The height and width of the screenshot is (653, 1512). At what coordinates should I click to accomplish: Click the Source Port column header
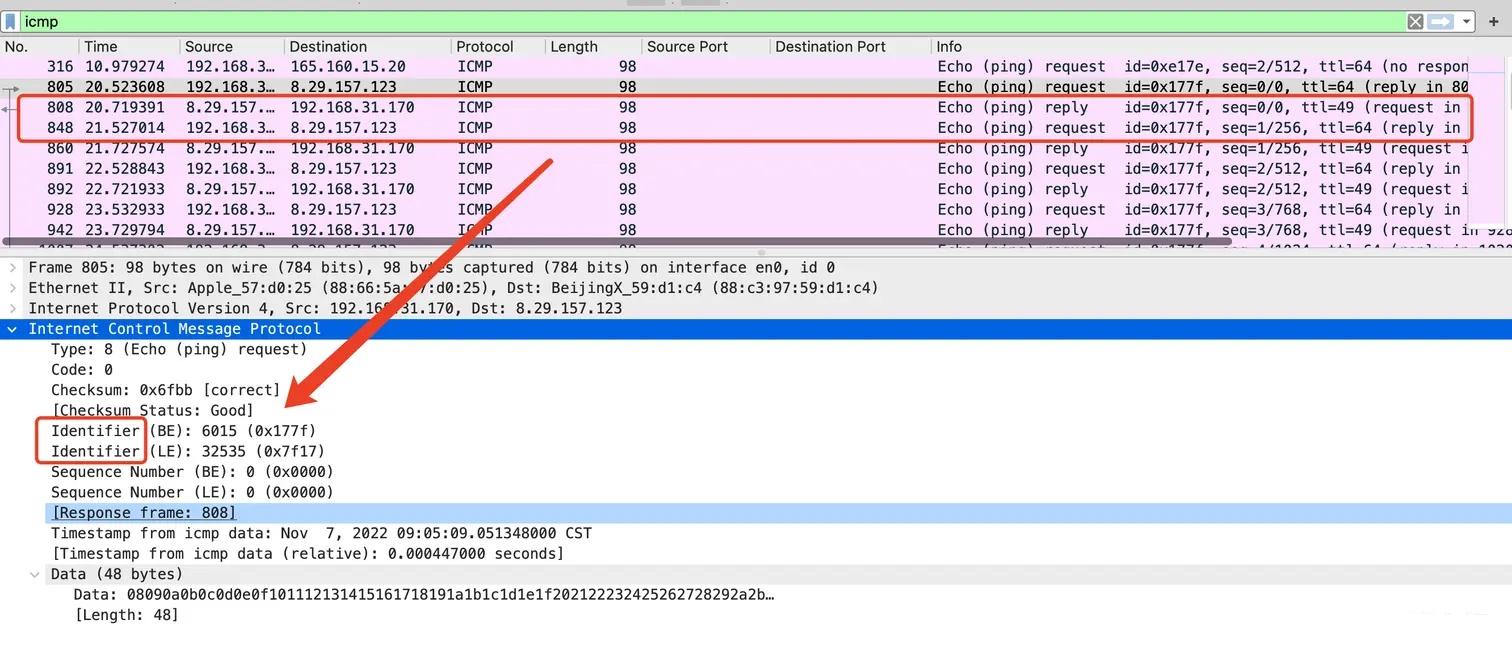click(688, 46)
